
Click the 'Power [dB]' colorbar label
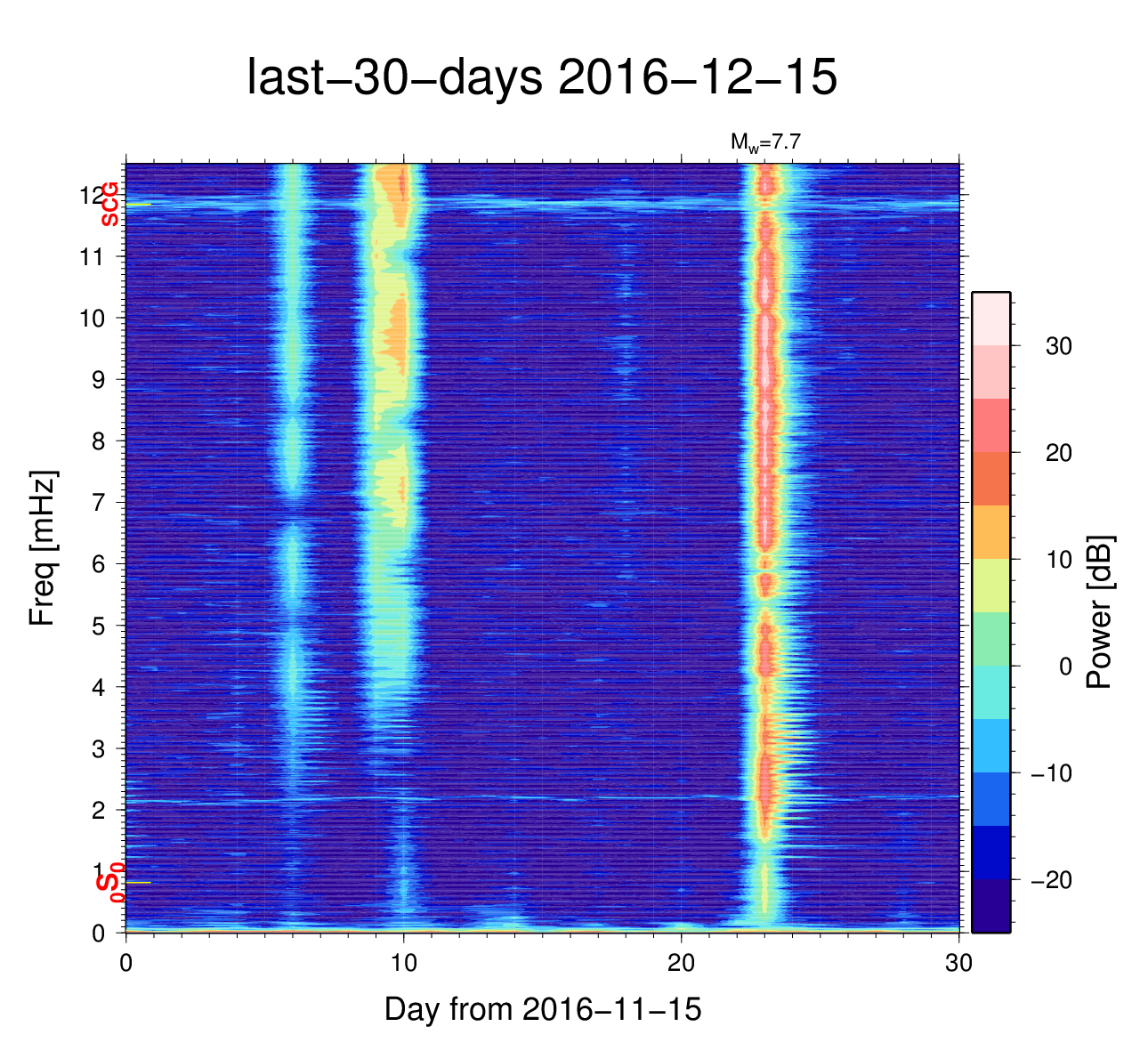coord(1100,612)
